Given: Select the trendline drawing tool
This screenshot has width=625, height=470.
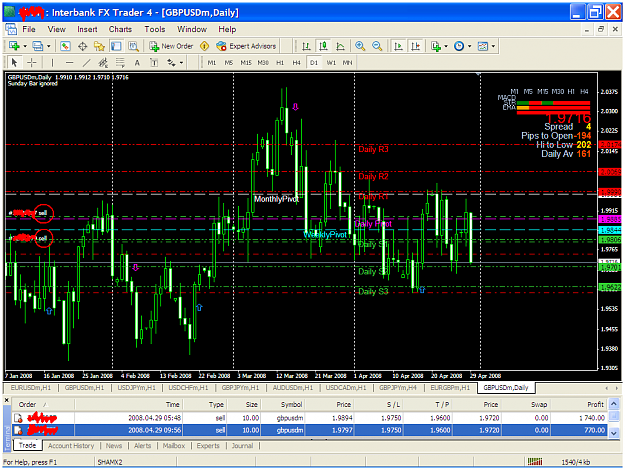Looking at the screenshot, I should [86, 63].
